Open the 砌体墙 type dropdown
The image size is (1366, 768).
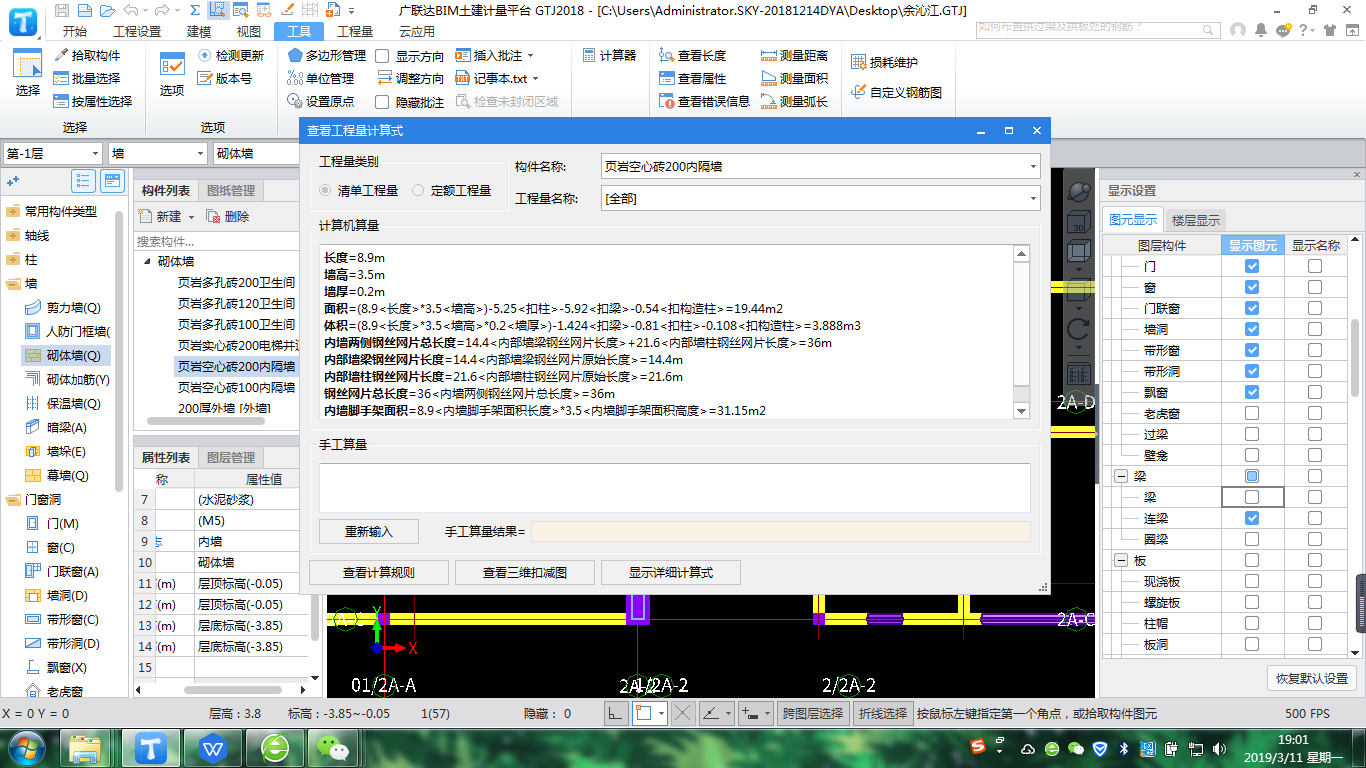pos(256,153)
